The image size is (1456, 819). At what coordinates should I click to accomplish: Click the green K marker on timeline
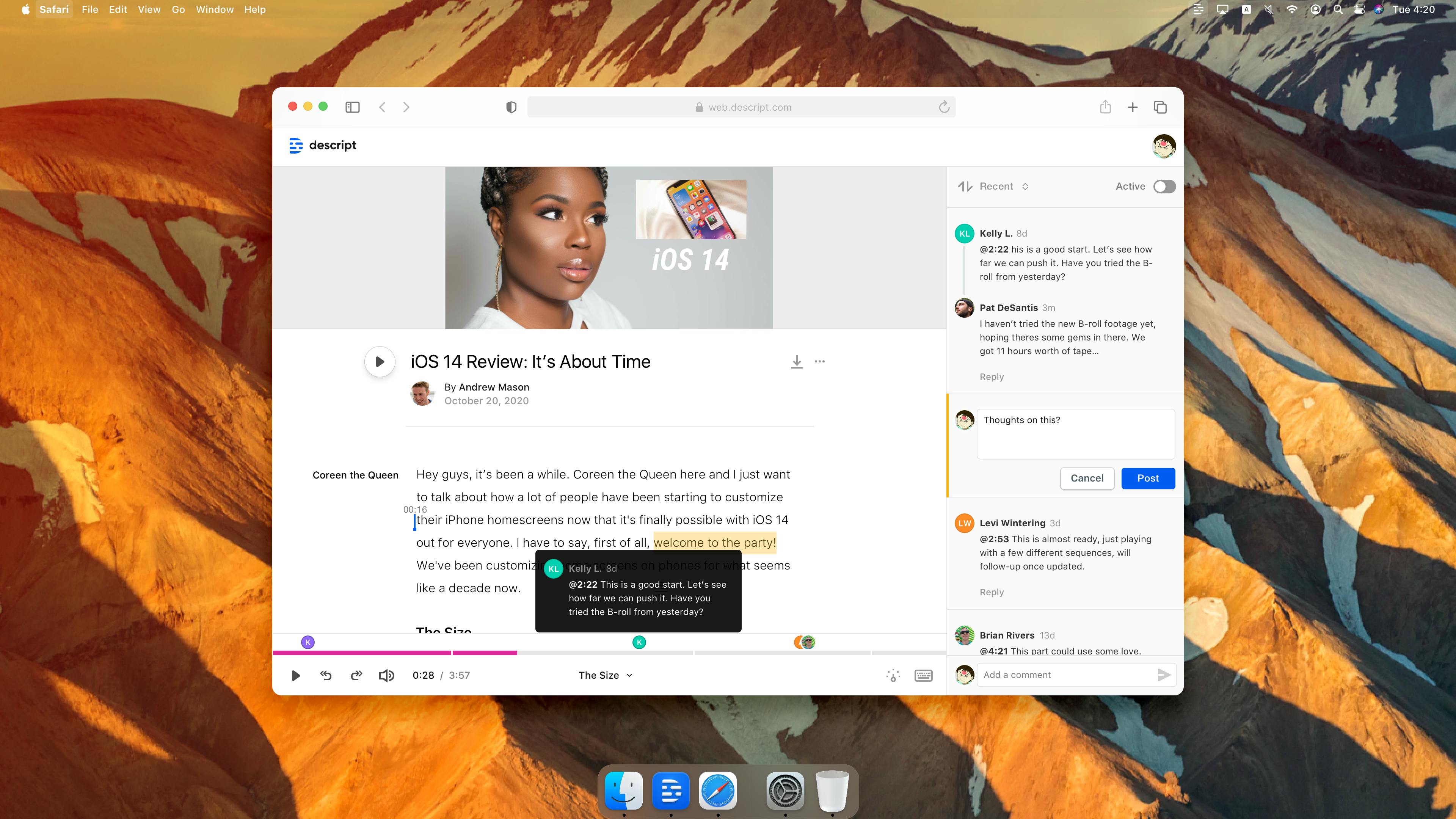coord(639,642)
